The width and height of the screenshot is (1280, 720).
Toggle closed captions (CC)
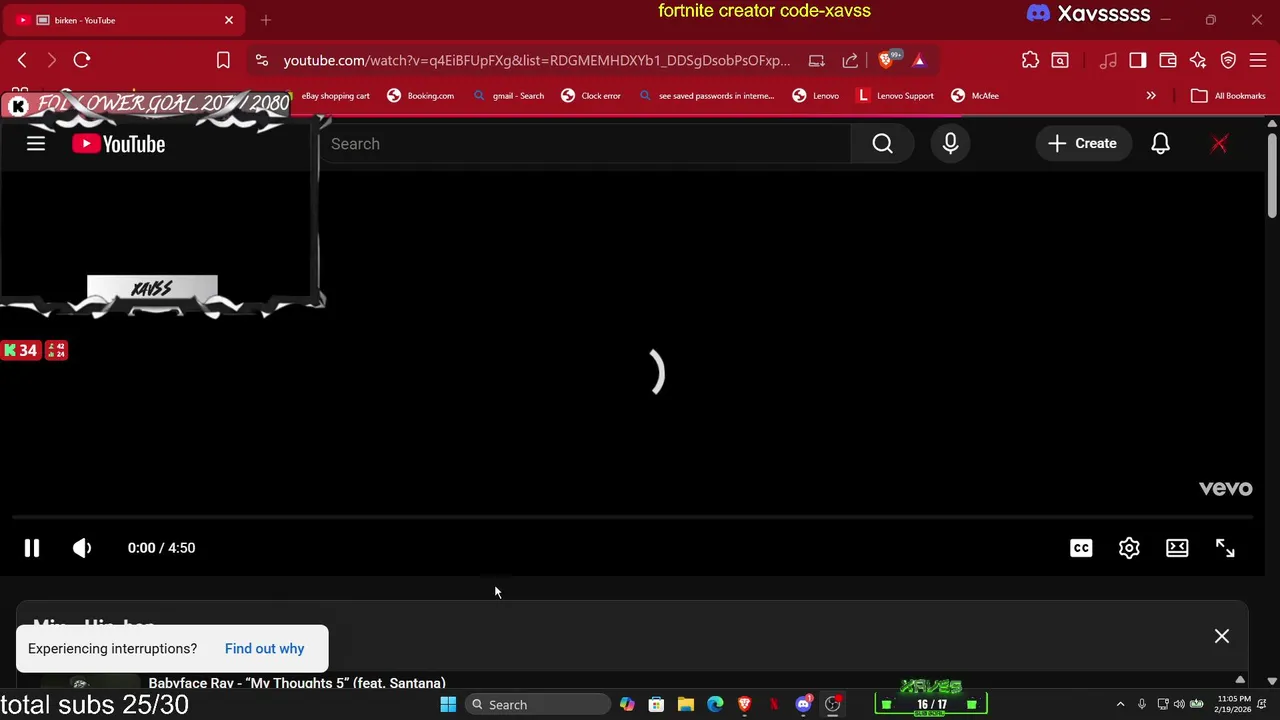[1081, 548]
